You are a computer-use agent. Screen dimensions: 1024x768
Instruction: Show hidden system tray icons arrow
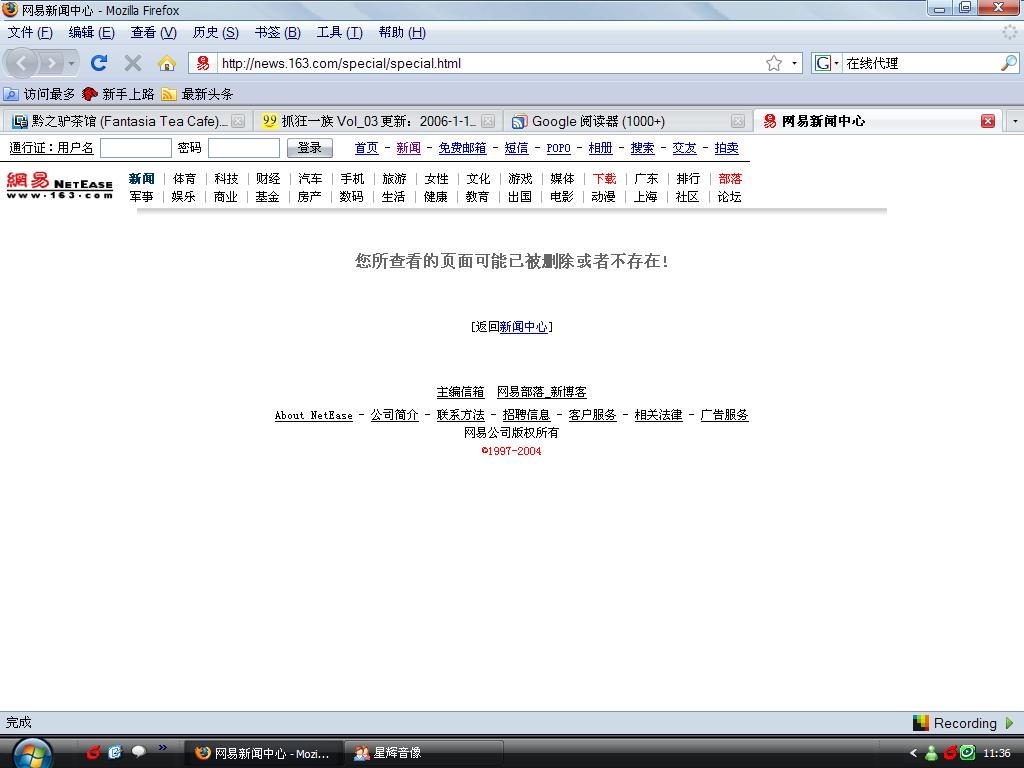point(913,753)
